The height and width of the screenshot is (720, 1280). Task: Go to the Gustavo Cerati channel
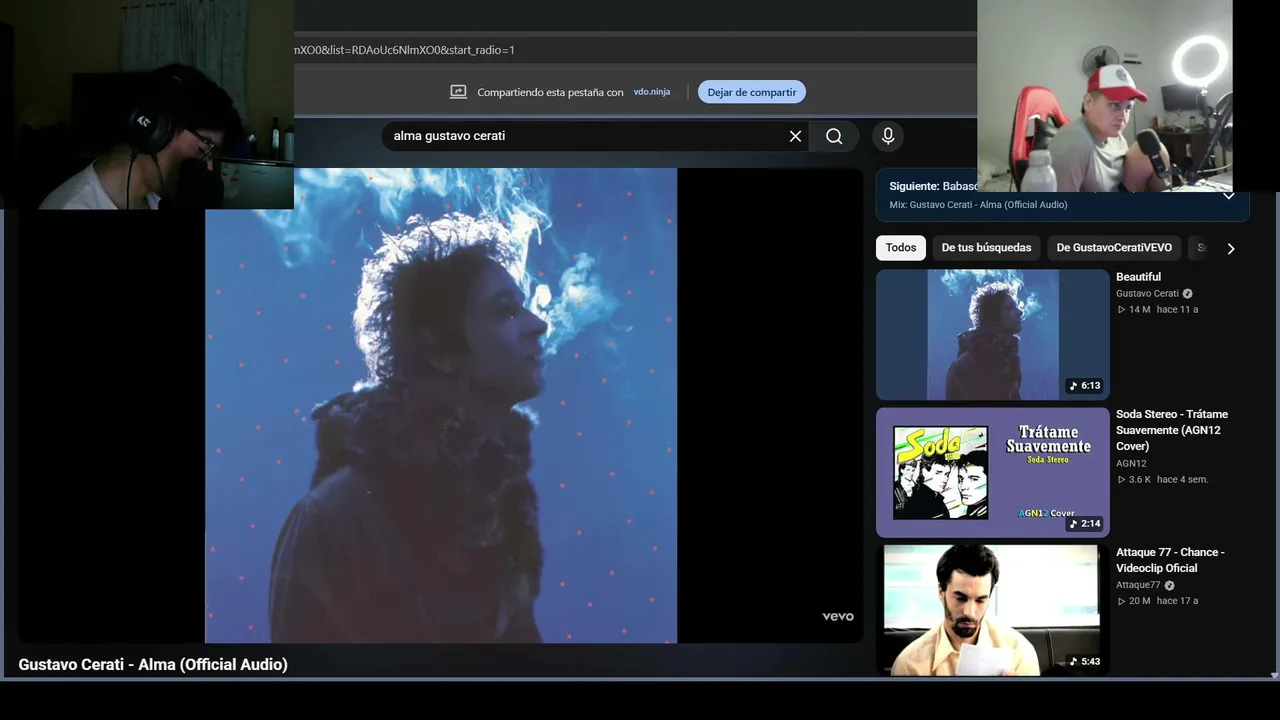pyautogui.click(x=1147, y=294)
